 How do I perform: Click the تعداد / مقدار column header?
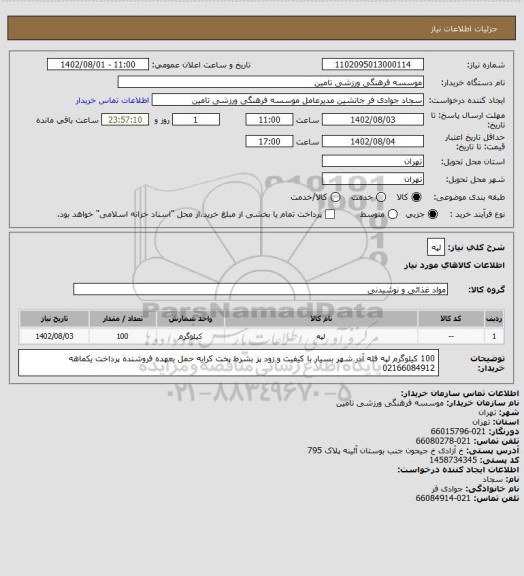coord(122,318)
